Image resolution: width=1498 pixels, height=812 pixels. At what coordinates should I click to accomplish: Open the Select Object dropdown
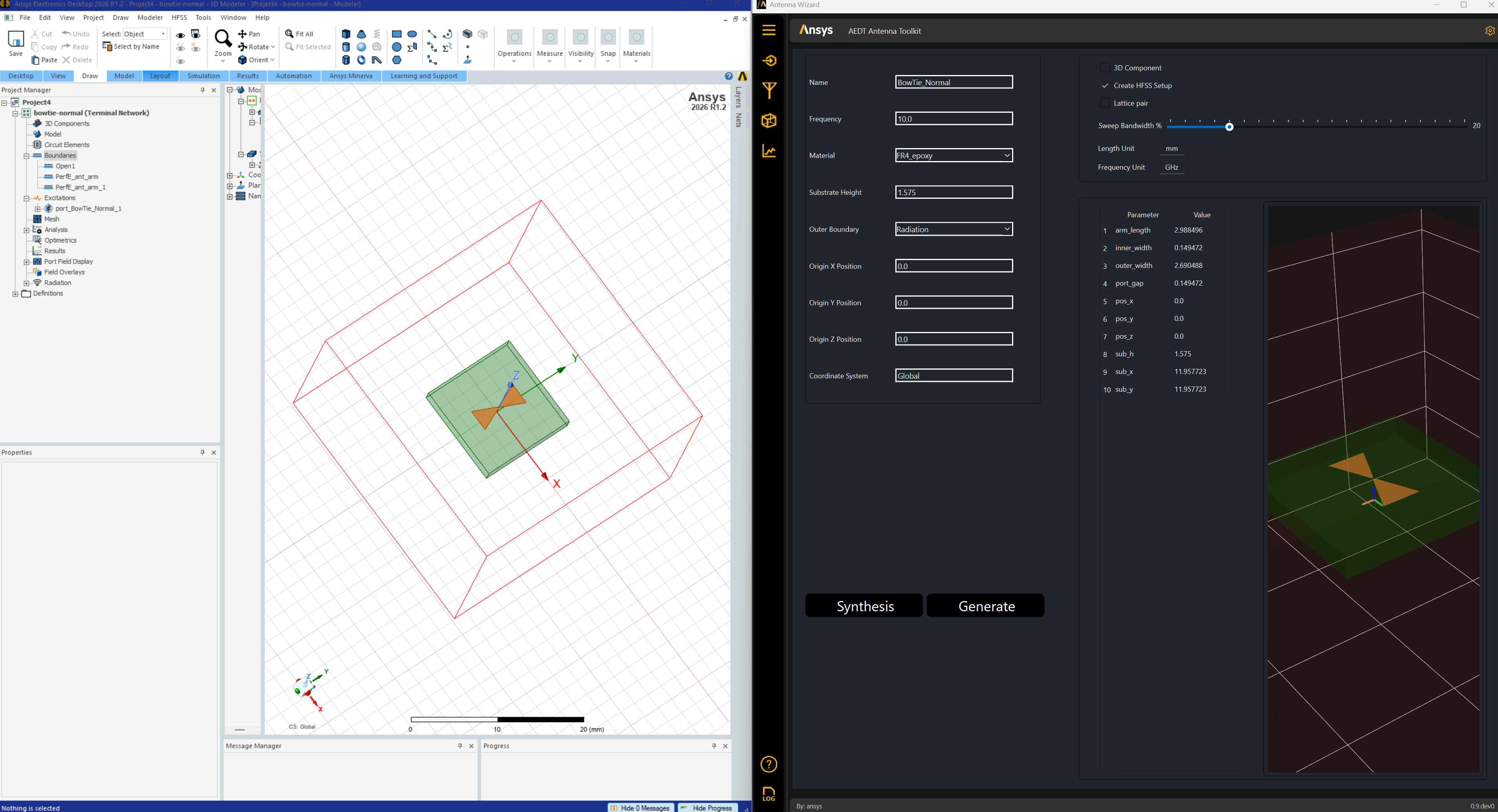click(x=145, y=34)
